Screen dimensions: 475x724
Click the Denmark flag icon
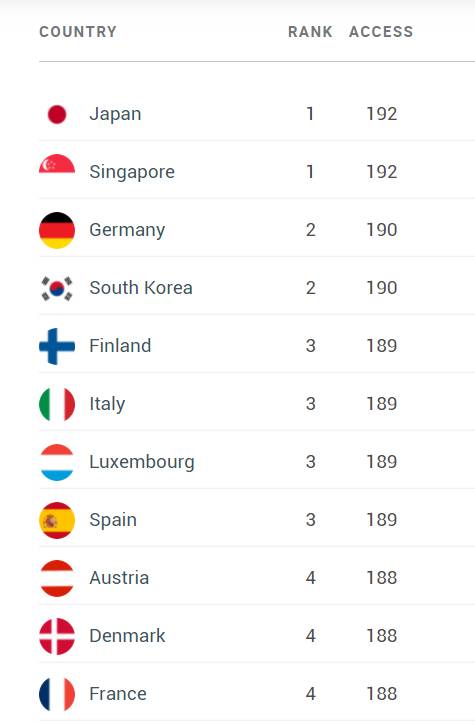coord(57,636)
